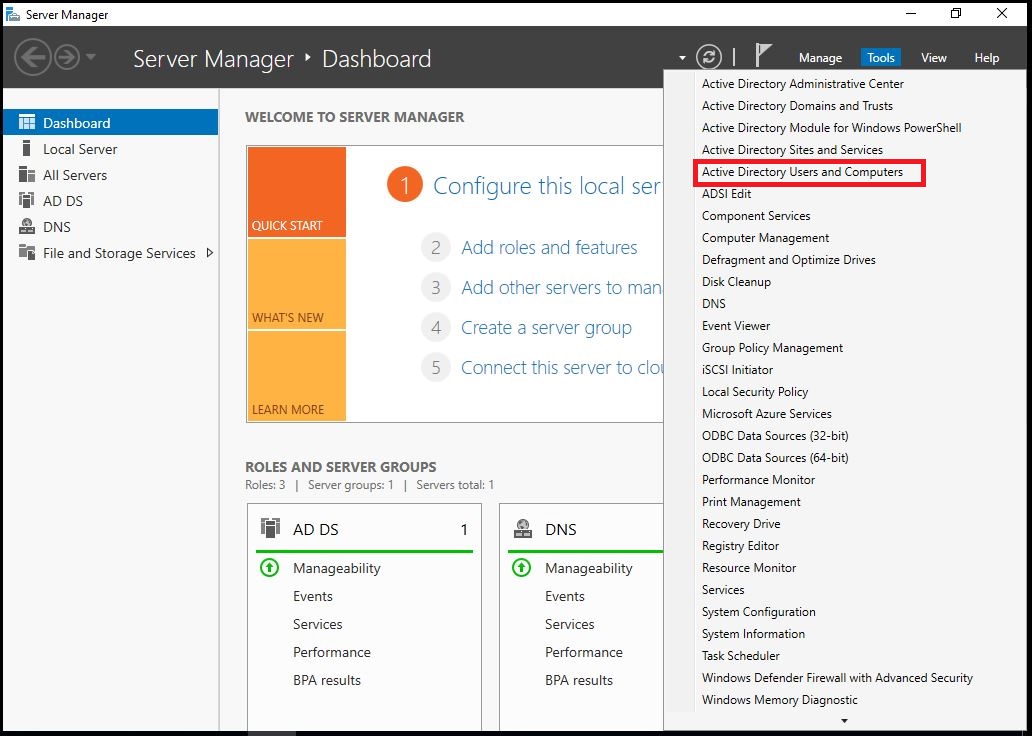Click the All Servers sidebar icon

click(27, 174)
